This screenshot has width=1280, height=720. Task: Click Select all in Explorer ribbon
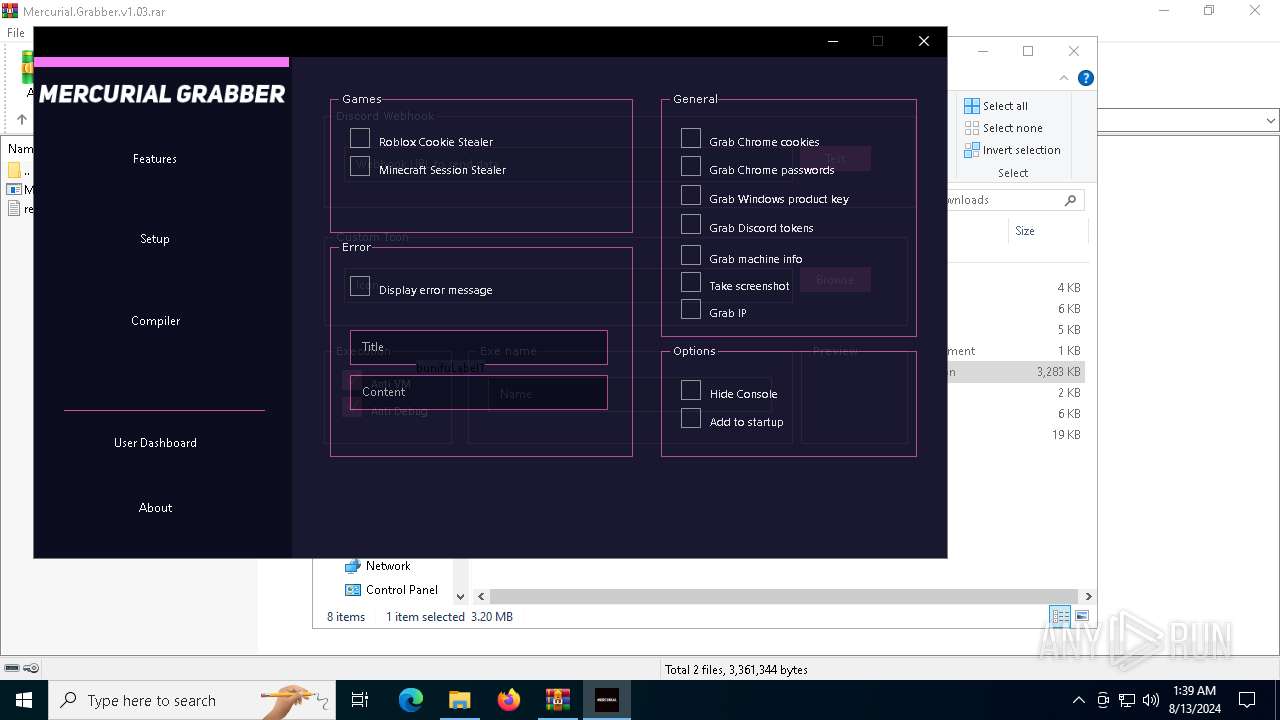[x=996, y=106]
